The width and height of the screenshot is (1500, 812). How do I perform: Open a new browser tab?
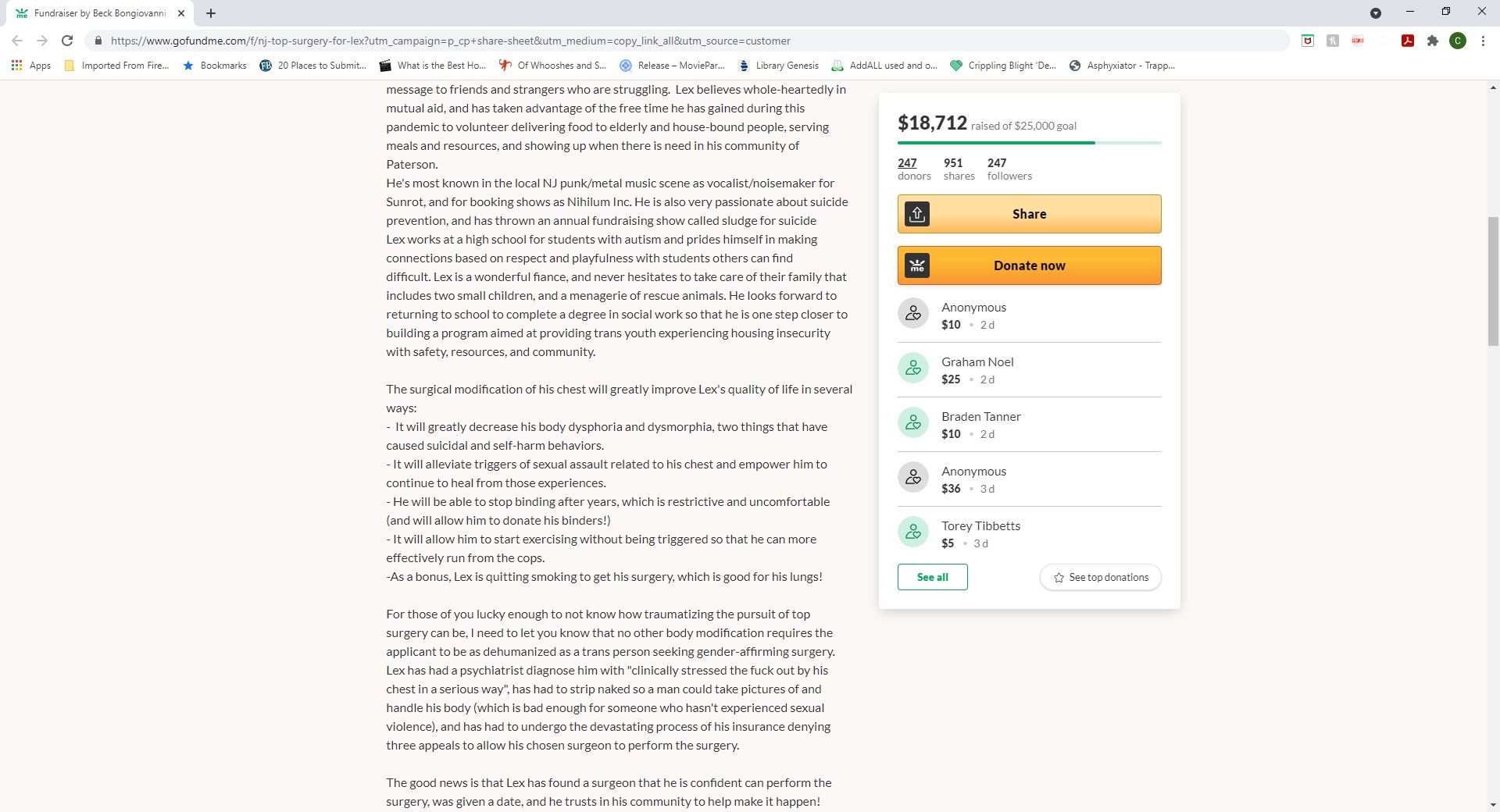[211, 13]
